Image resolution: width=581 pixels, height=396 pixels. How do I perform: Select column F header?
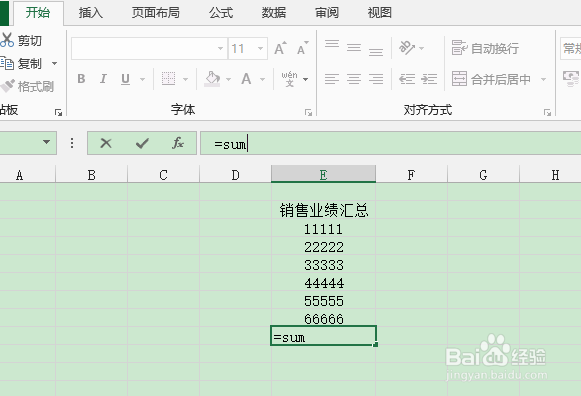click(x=411, y=174)
